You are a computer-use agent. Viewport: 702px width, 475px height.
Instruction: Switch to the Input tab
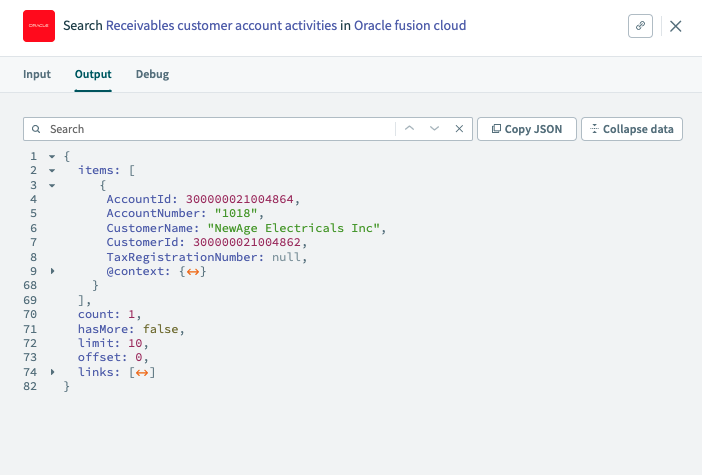pyautogui.click(x=37, y=74)
